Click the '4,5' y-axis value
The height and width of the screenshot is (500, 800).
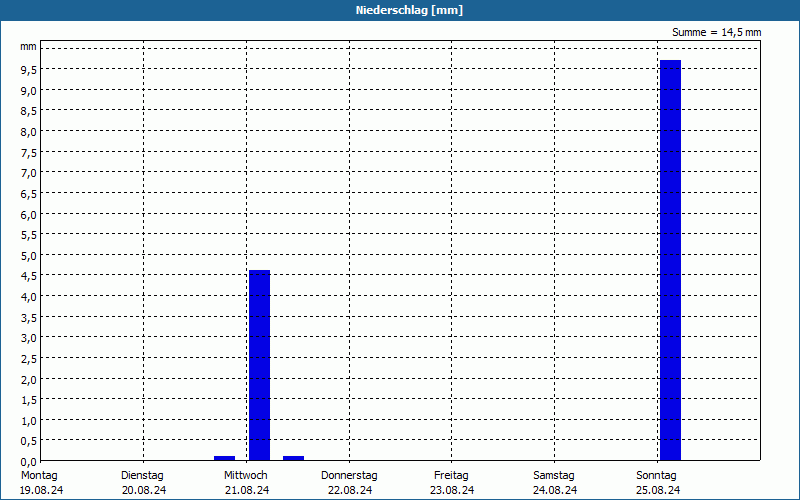(29, 277)
